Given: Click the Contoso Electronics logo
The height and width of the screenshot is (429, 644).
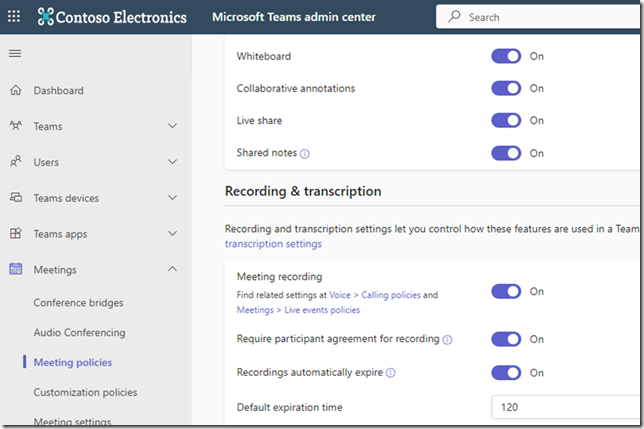Looking at the screenshot, I should 112,17.
